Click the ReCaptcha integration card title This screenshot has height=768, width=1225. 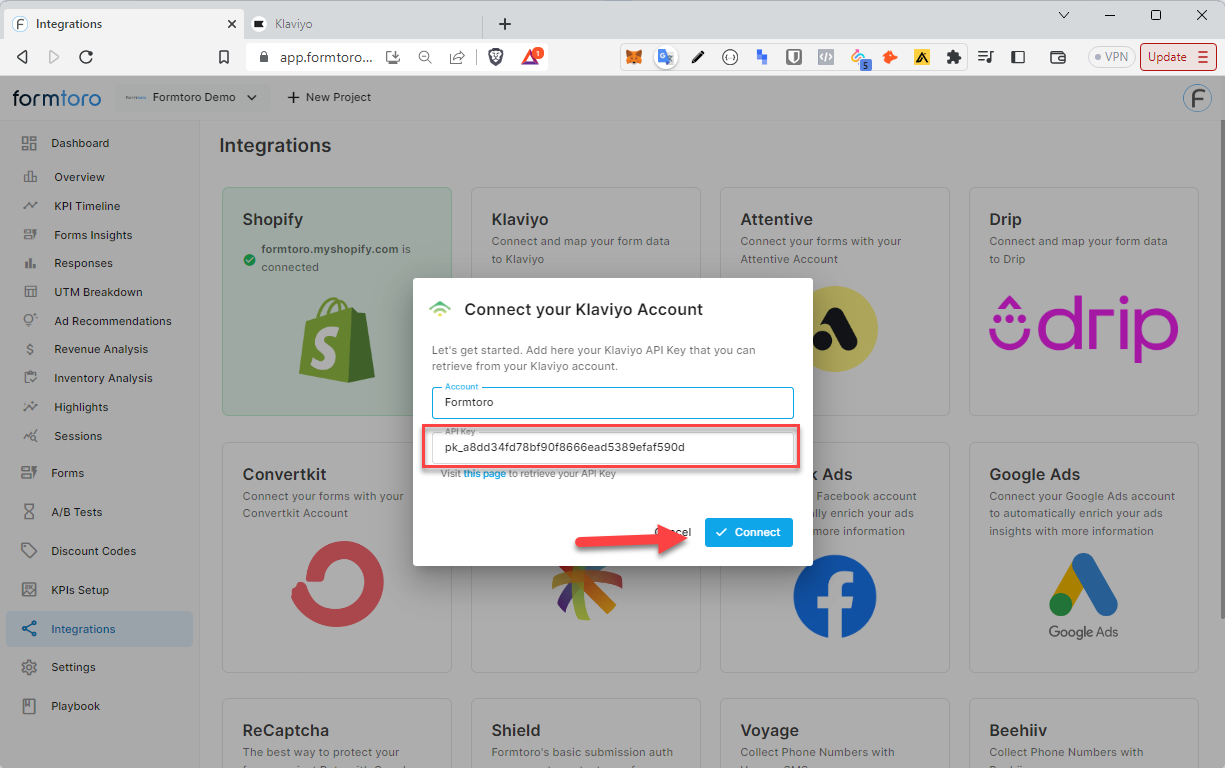(x=285, y=730)
